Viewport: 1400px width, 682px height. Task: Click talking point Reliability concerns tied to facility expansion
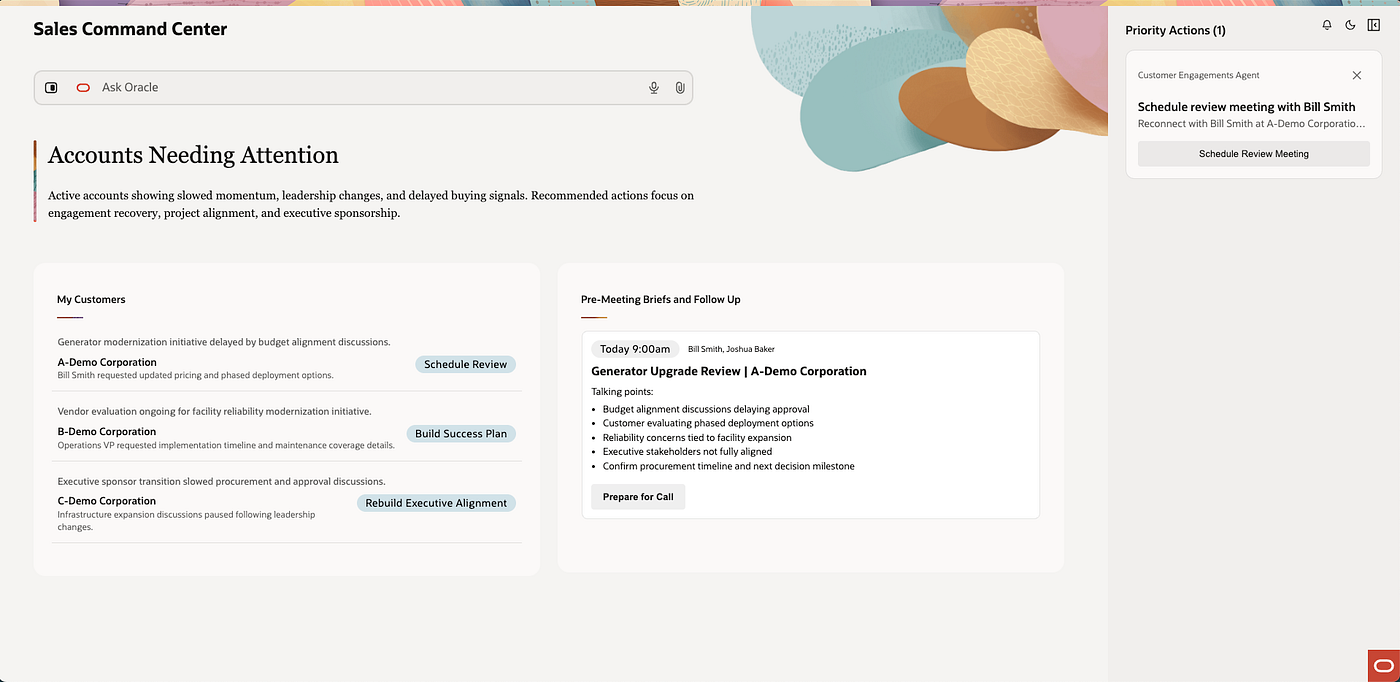(x=697, y=437)
